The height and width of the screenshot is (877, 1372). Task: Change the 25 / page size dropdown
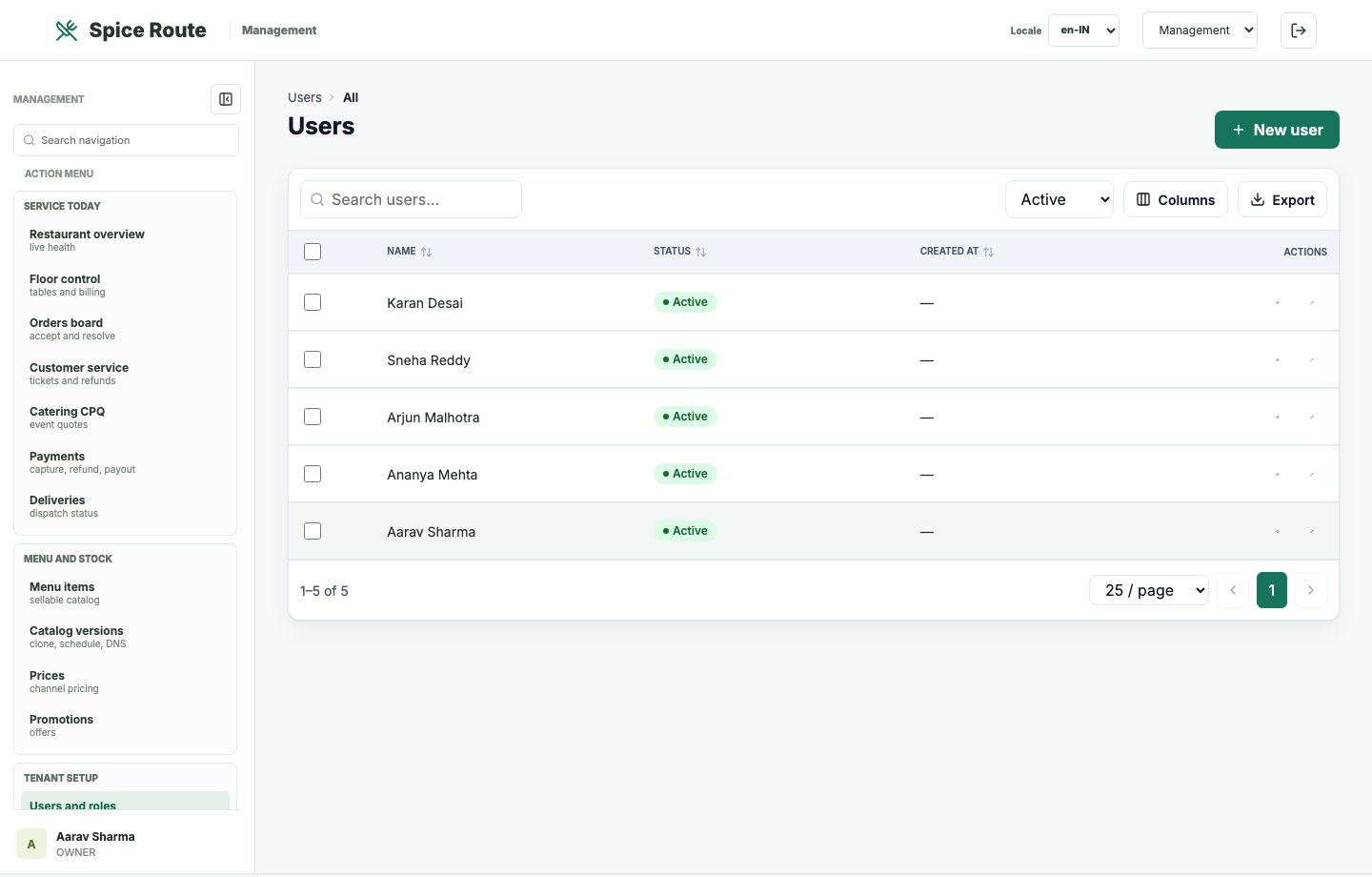[1149, 590]
